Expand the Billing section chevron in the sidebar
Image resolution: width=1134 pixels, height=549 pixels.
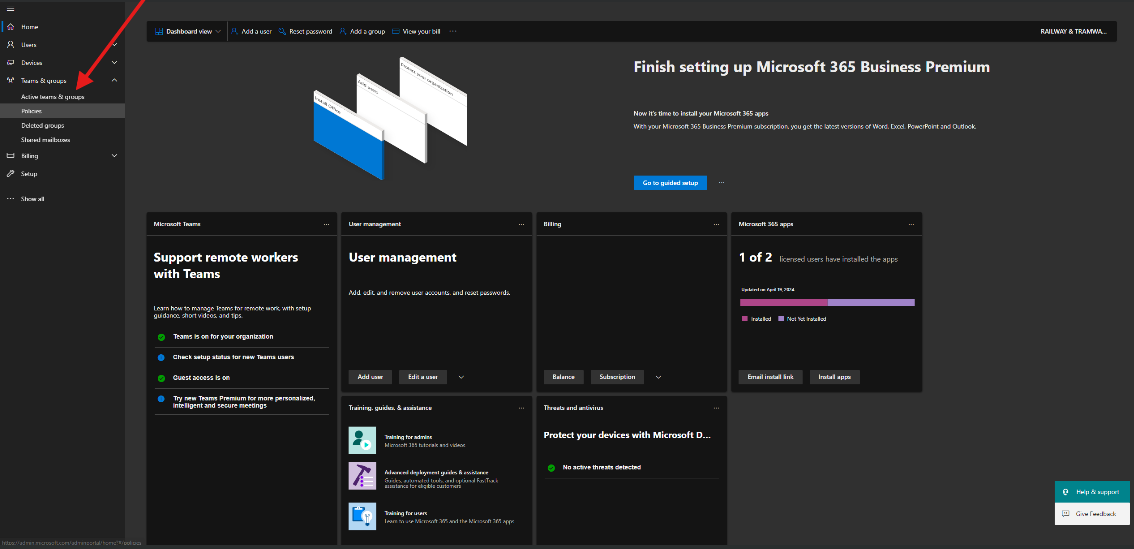(114, 156)
